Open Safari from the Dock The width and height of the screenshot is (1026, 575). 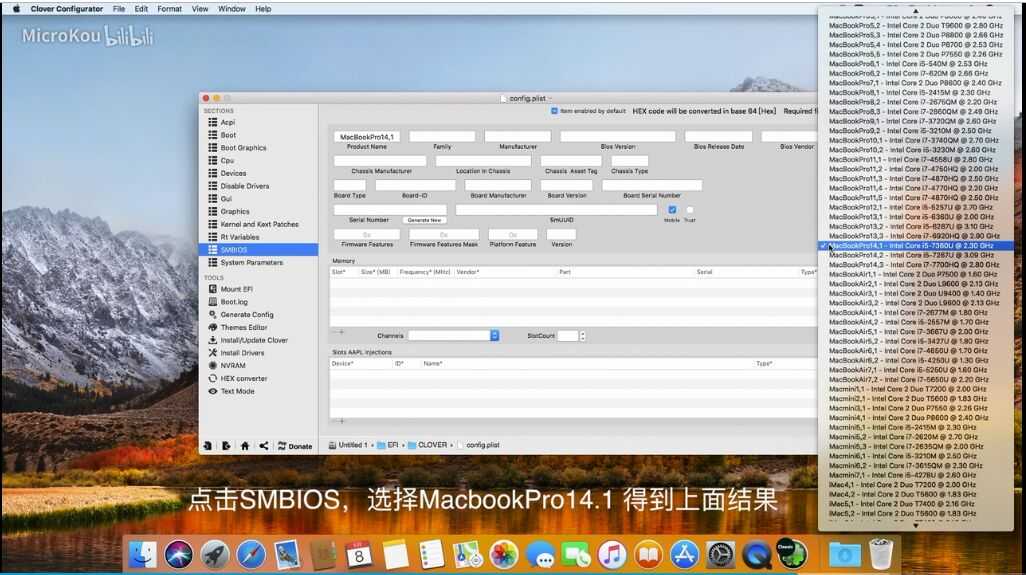[x=251, y=555]
